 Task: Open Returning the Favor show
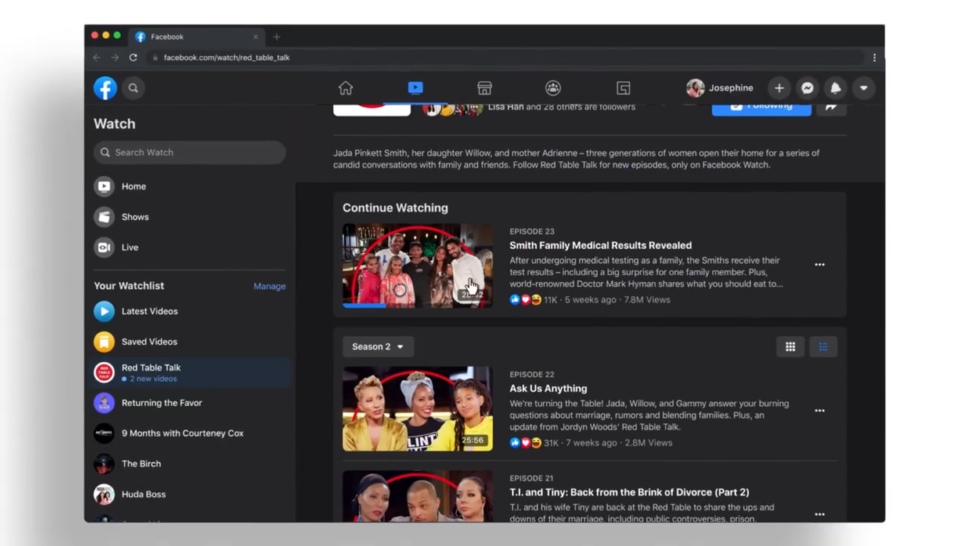(x=189, y=403)
